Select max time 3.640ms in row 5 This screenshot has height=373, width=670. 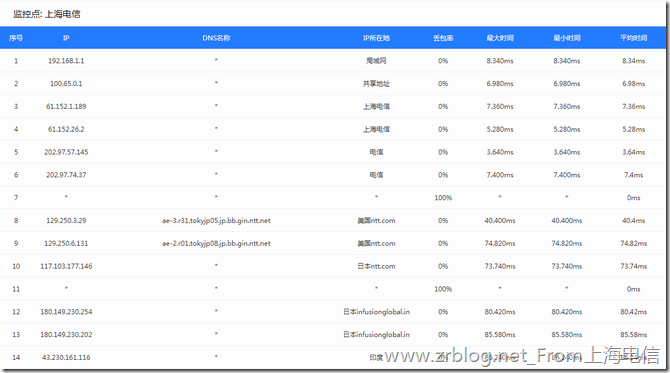[x=500, y=152]
